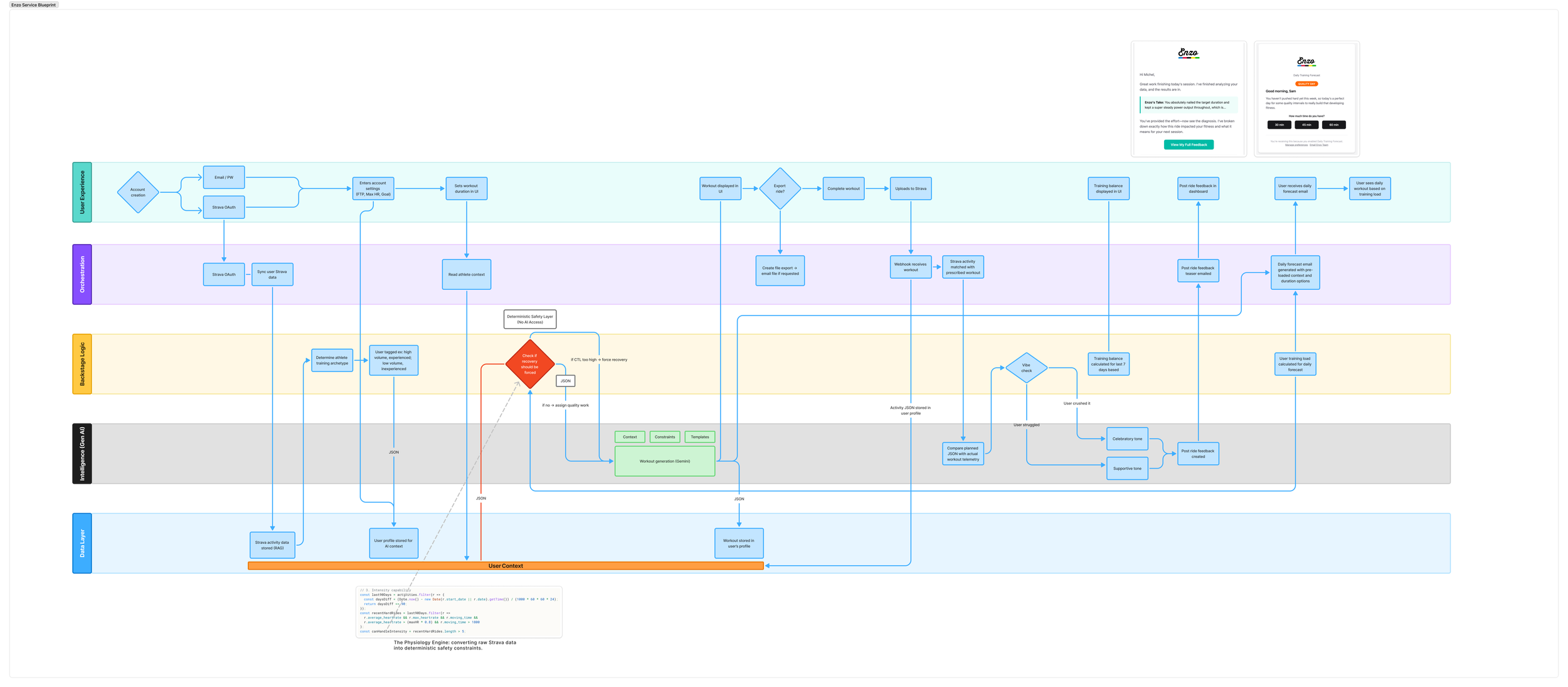
Task: Select the 'Vibe check' decision diamond
Action: point(1026,368)
